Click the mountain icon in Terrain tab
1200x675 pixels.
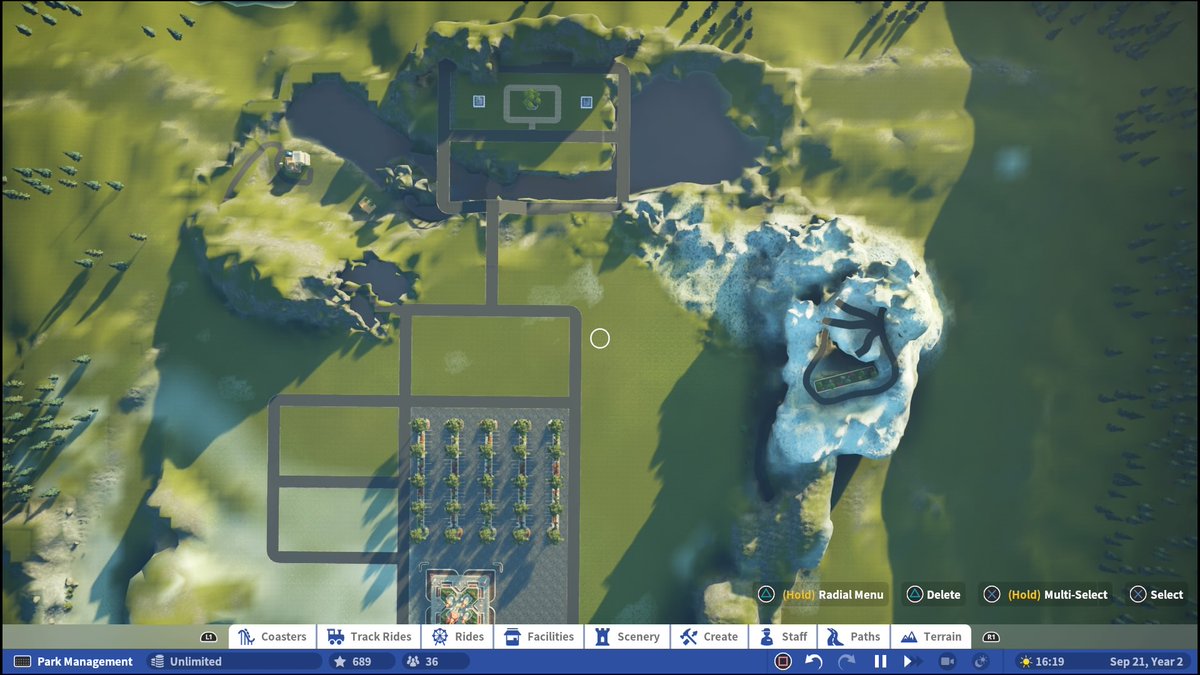[x=908, y=637]
